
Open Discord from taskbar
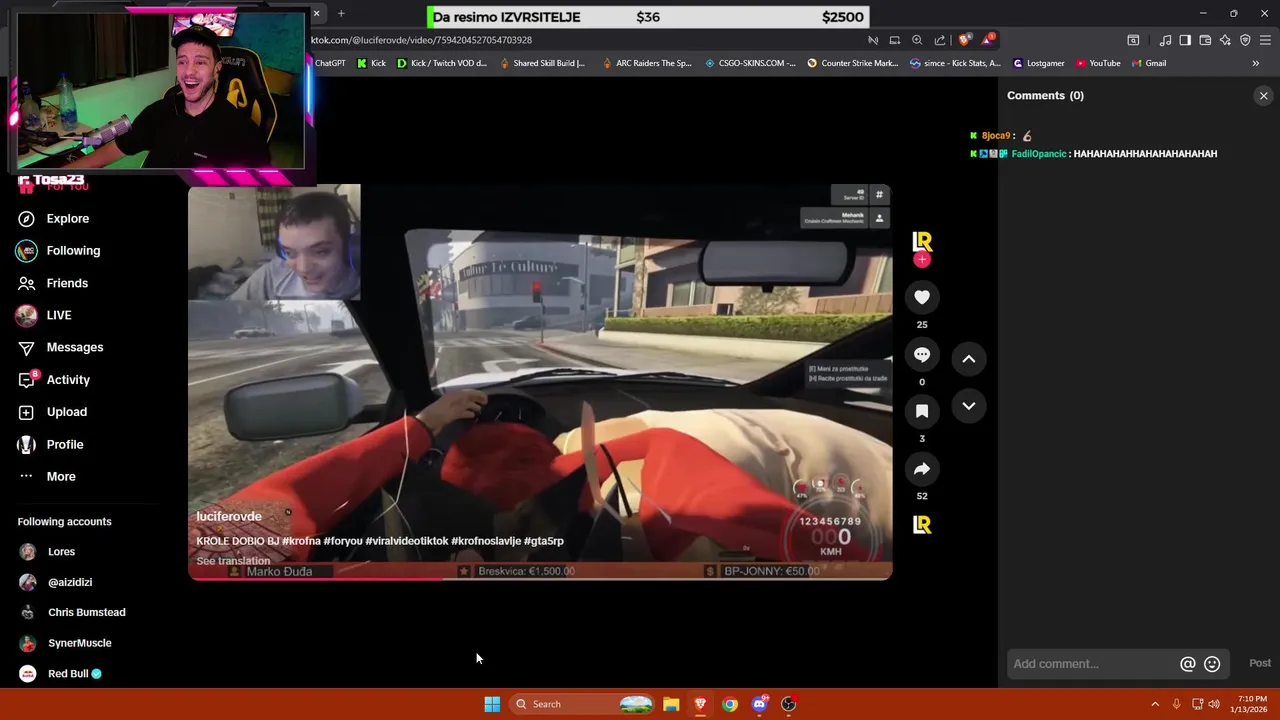click(759, 704)
